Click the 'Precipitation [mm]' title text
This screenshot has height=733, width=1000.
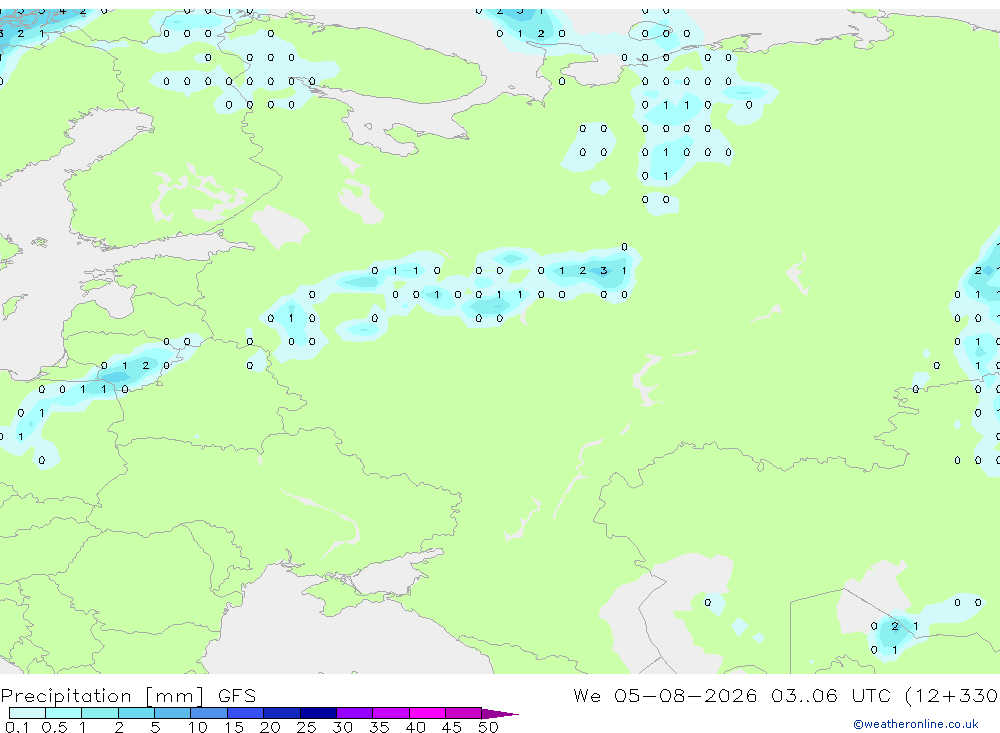(x=102, y=695)
